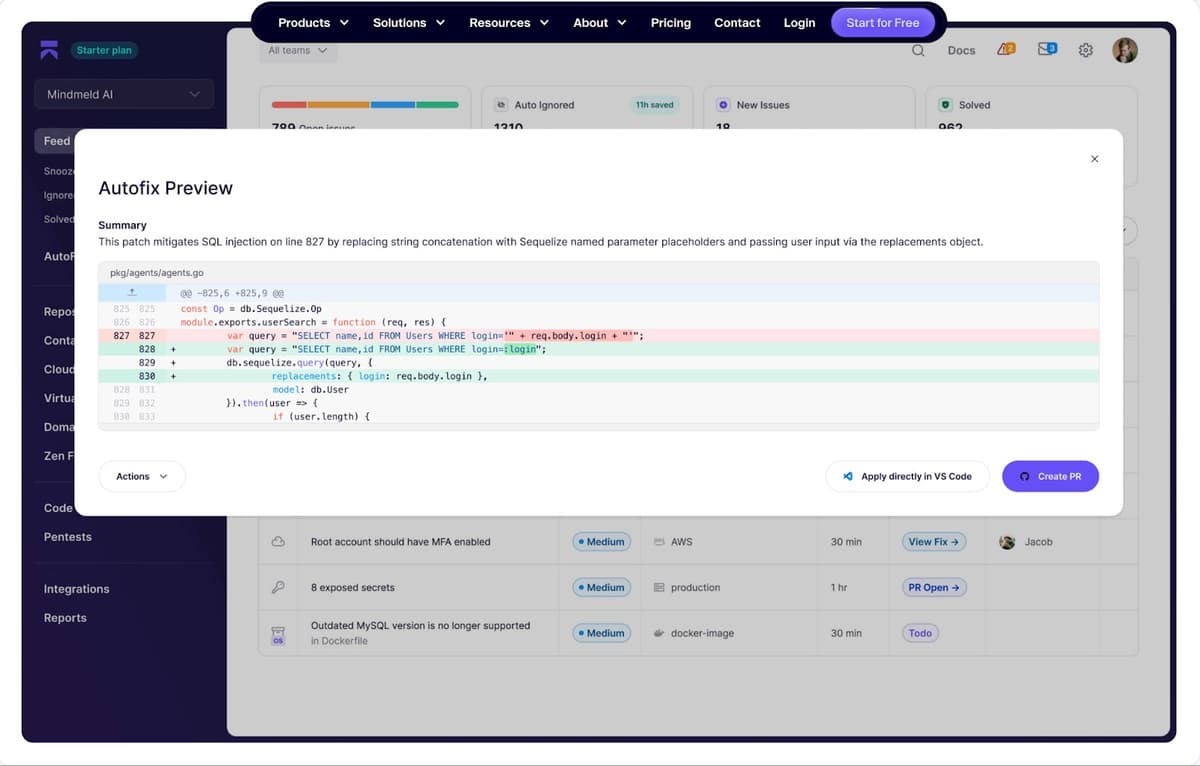Open the Actions dropdown in the dialog

click(x=142, y=477)
